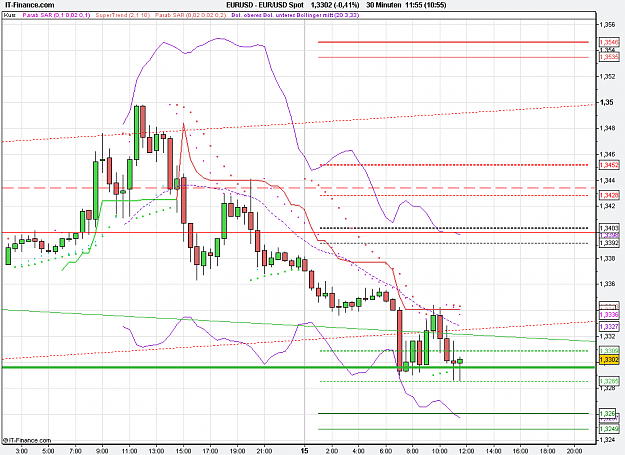Click the 6:00 time axis label

386,451
